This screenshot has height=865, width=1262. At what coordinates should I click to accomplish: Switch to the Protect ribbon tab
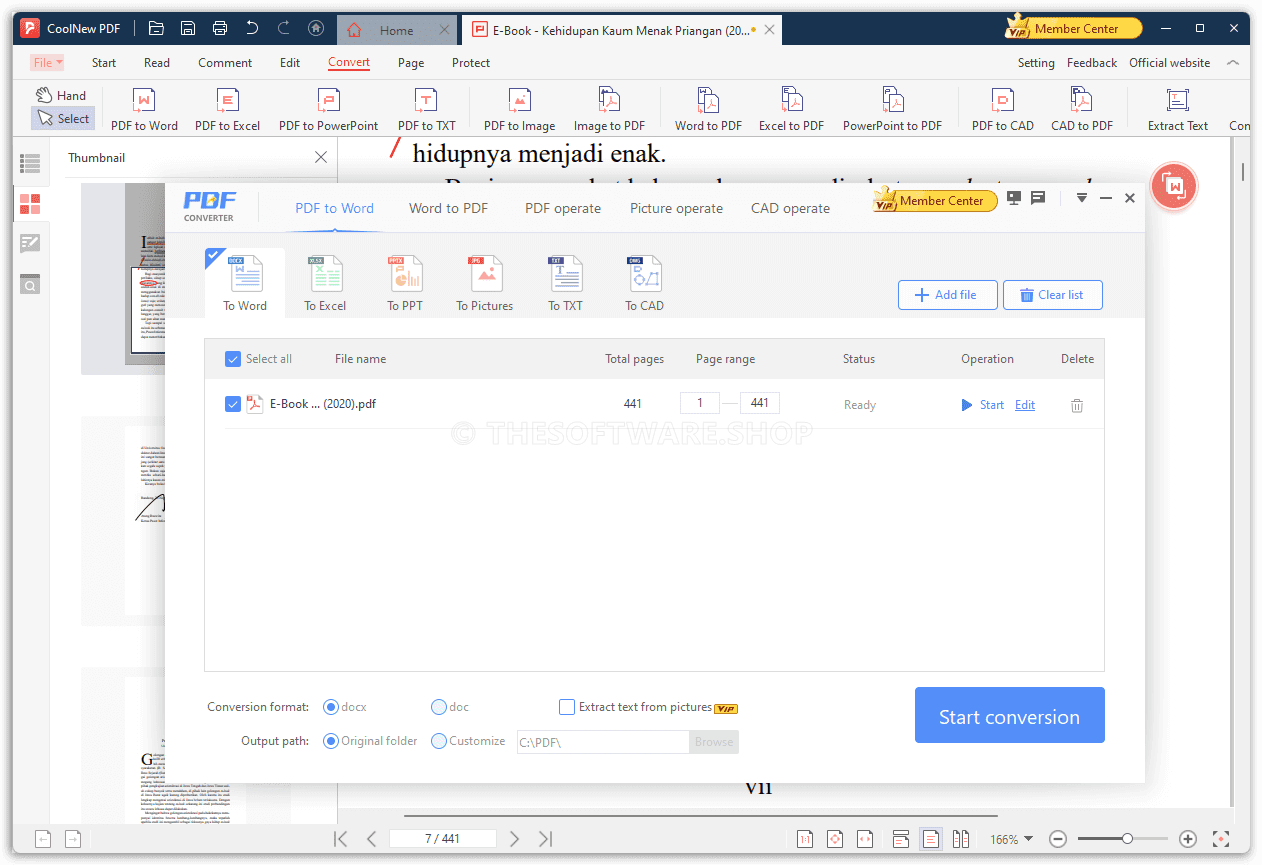(471, 62)
